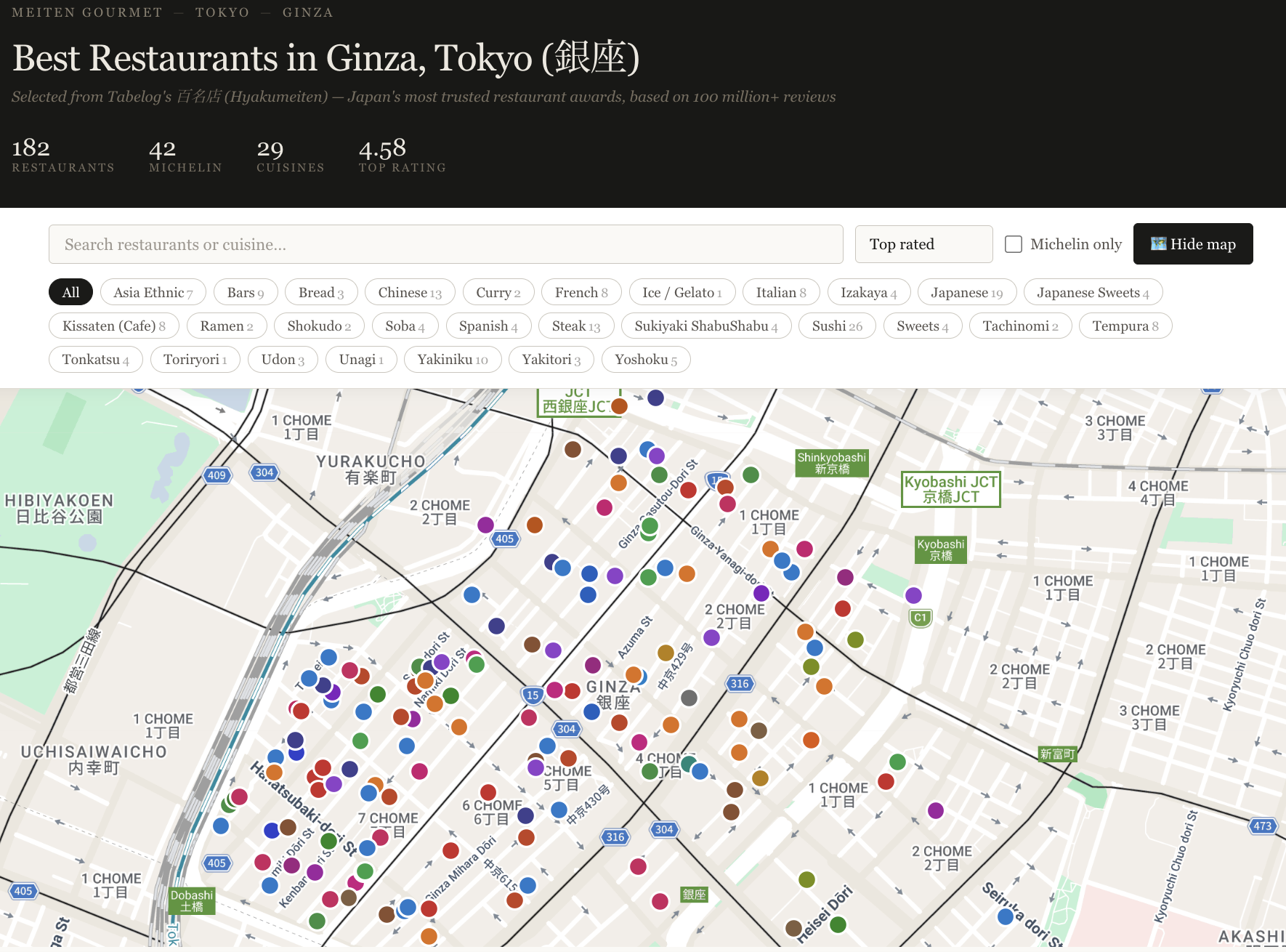Click the route 409 shield on map

[x=217, y=475]
